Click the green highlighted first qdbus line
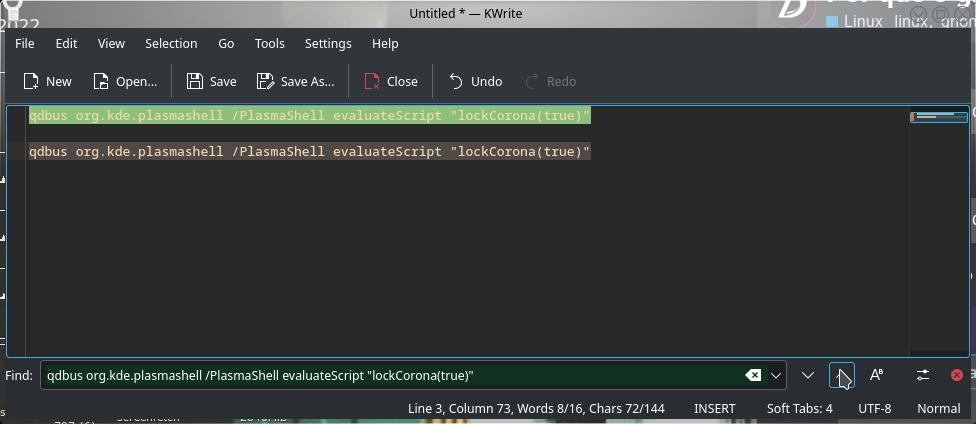 pyautogui.click(x=309, y=116)
